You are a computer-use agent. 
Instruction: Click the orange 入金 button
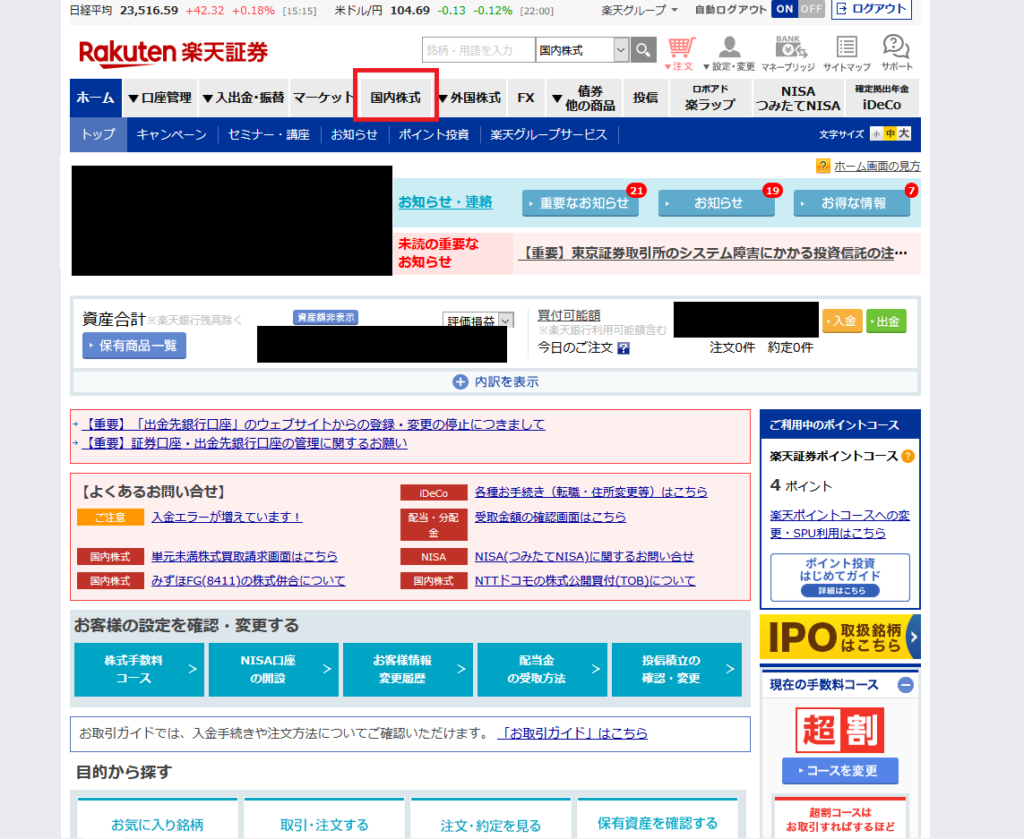click(x=842, y=321)
